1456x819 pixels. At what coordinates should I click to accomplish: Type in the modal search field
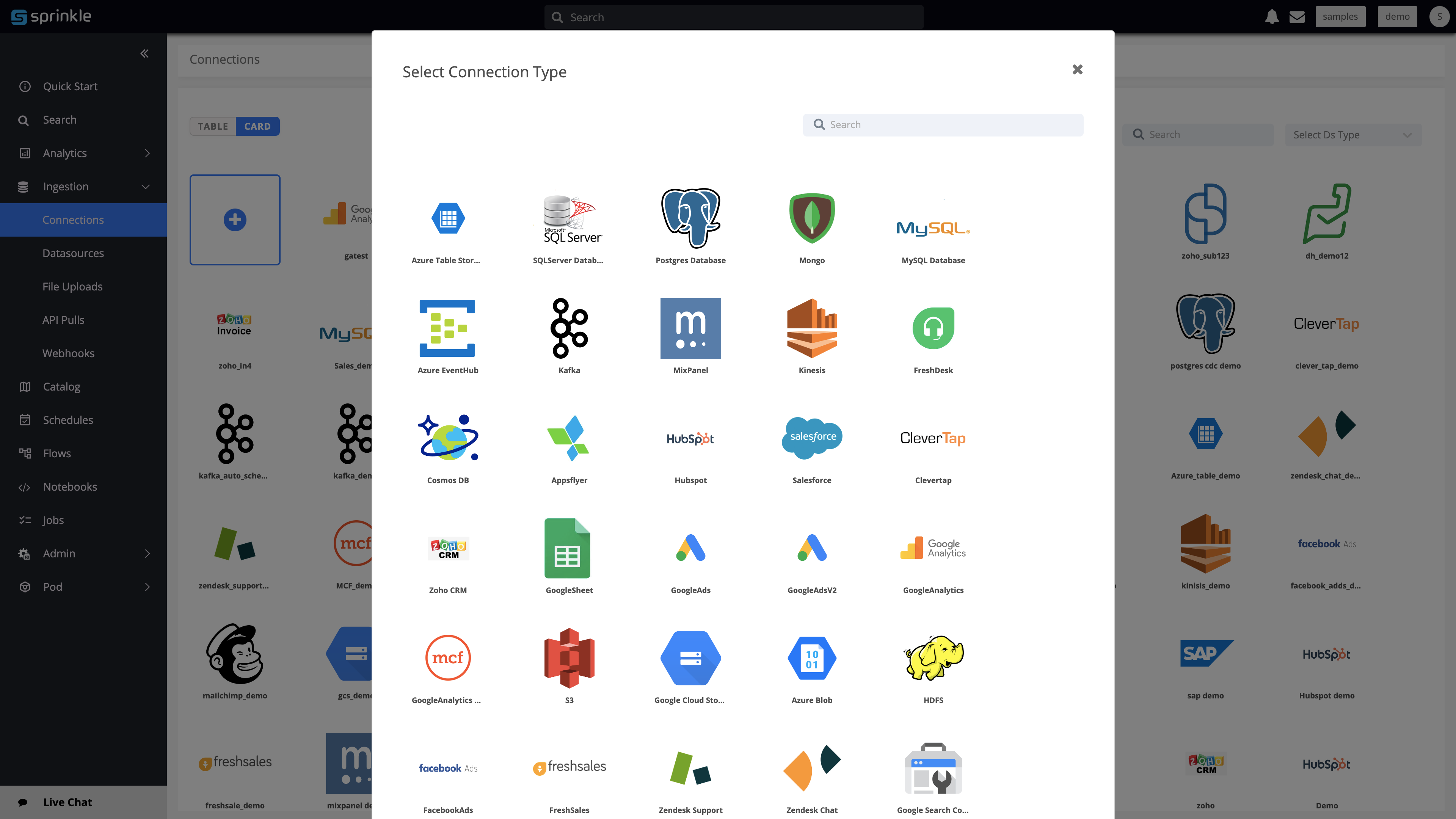[943, 124]
